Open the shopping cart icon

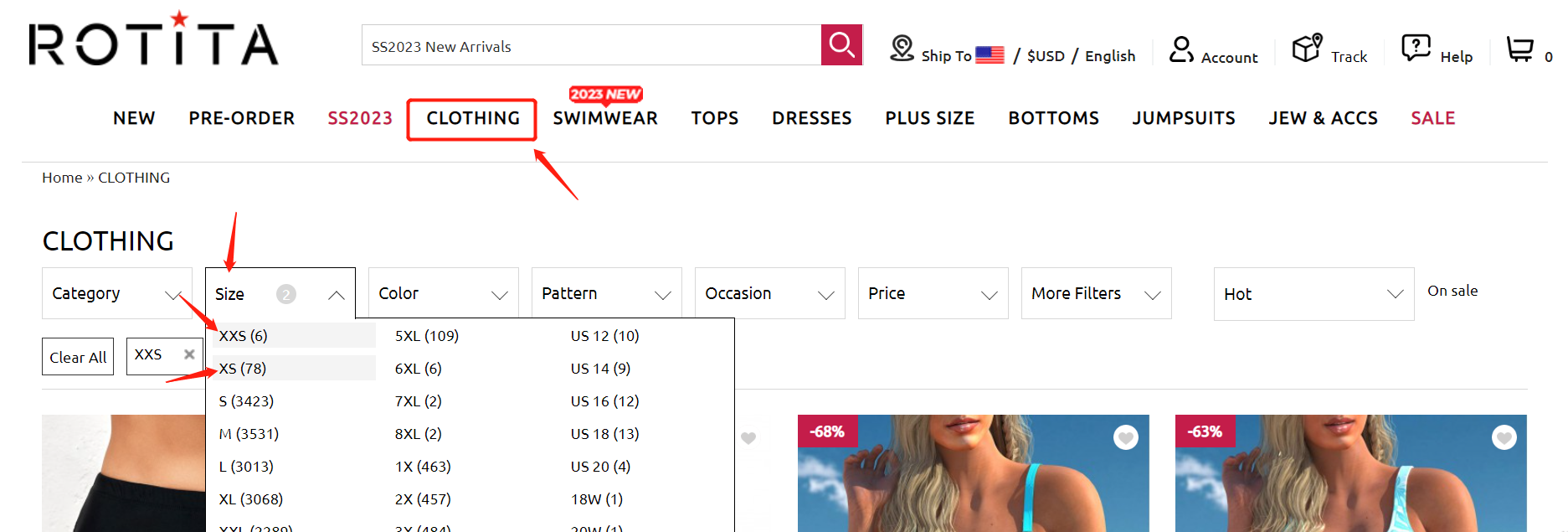1519,49
